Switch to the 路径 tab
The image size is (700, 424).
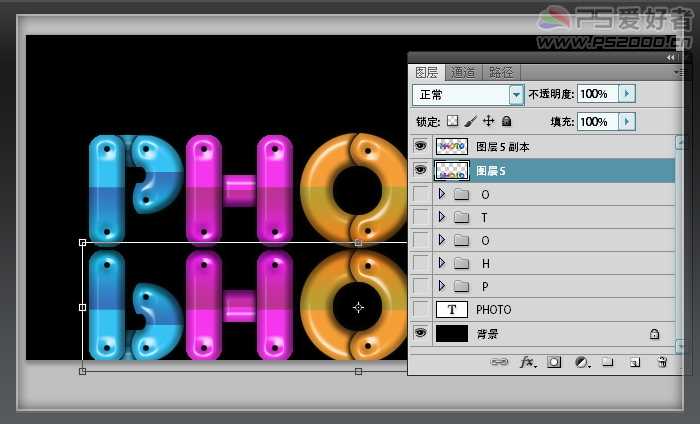(x=501, y=72)
